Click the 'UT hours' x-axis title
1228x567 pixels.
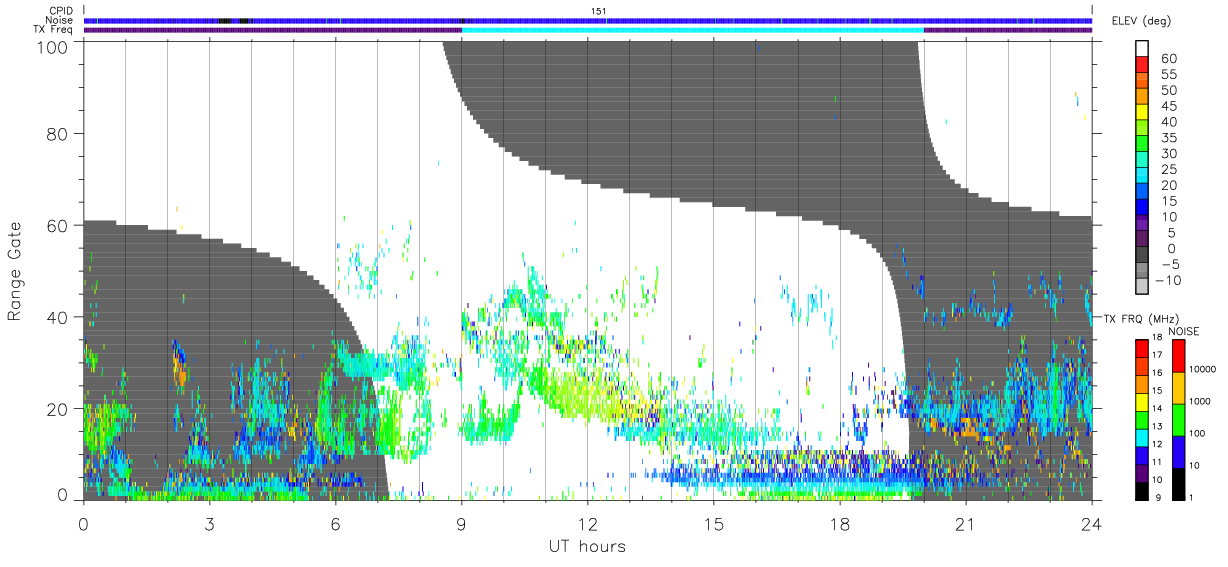pos(587,546)
